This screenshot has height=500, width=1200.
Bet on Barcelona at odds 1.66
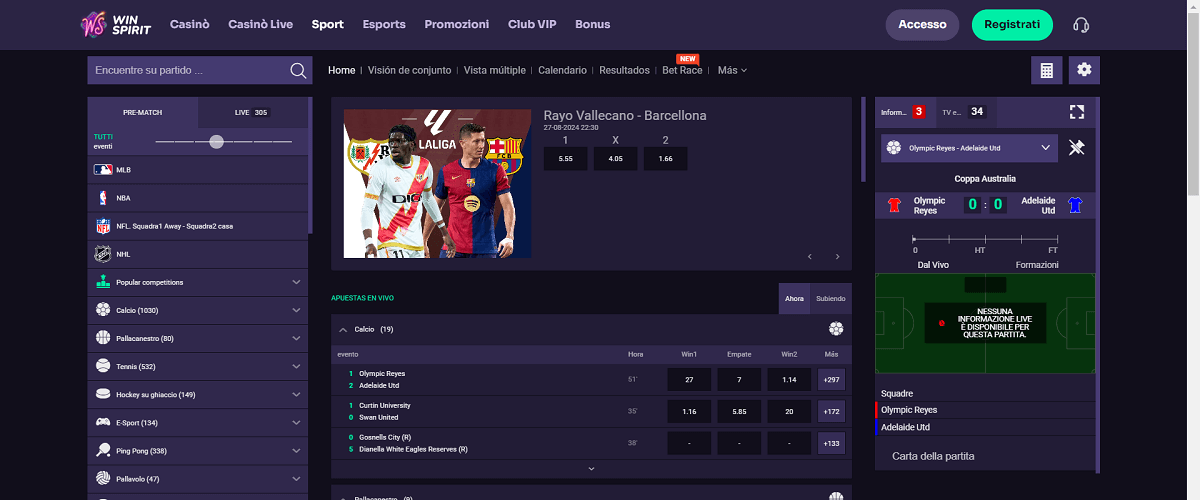[x=666, y=158]
